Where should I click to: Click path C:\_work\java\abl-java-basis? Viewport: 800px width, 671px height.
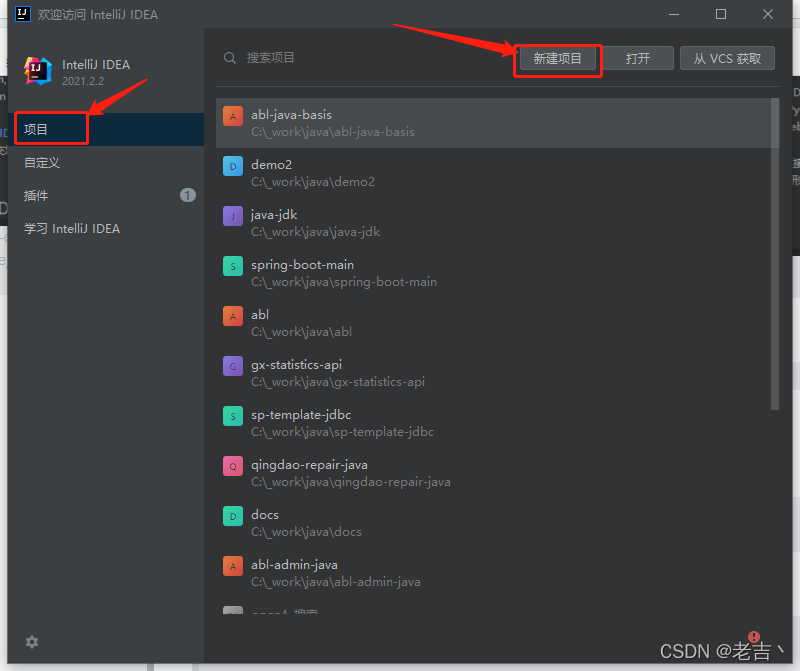(x=333, y=132)
